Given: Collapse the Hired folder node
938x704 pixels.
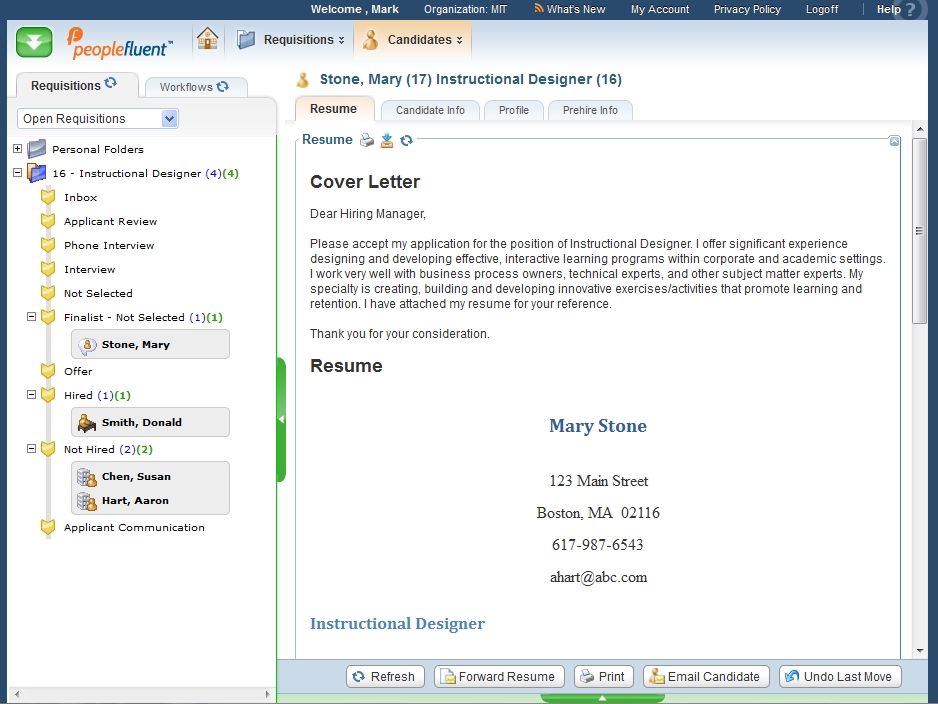Looking at the screenshot, I should click(x=32, y=395).
